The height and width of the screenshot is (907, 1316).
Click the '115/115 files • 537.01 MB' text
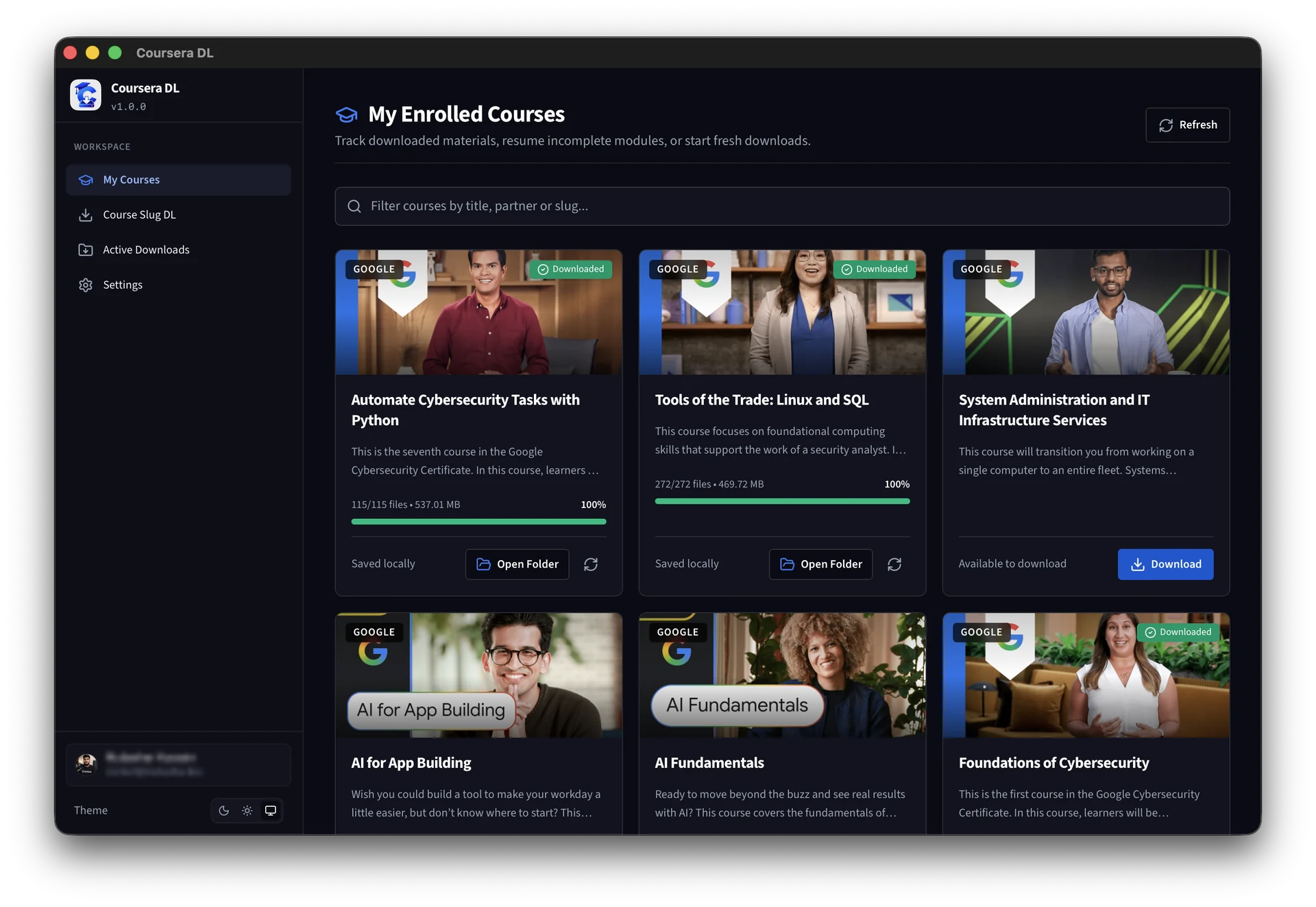click(406, 505)
